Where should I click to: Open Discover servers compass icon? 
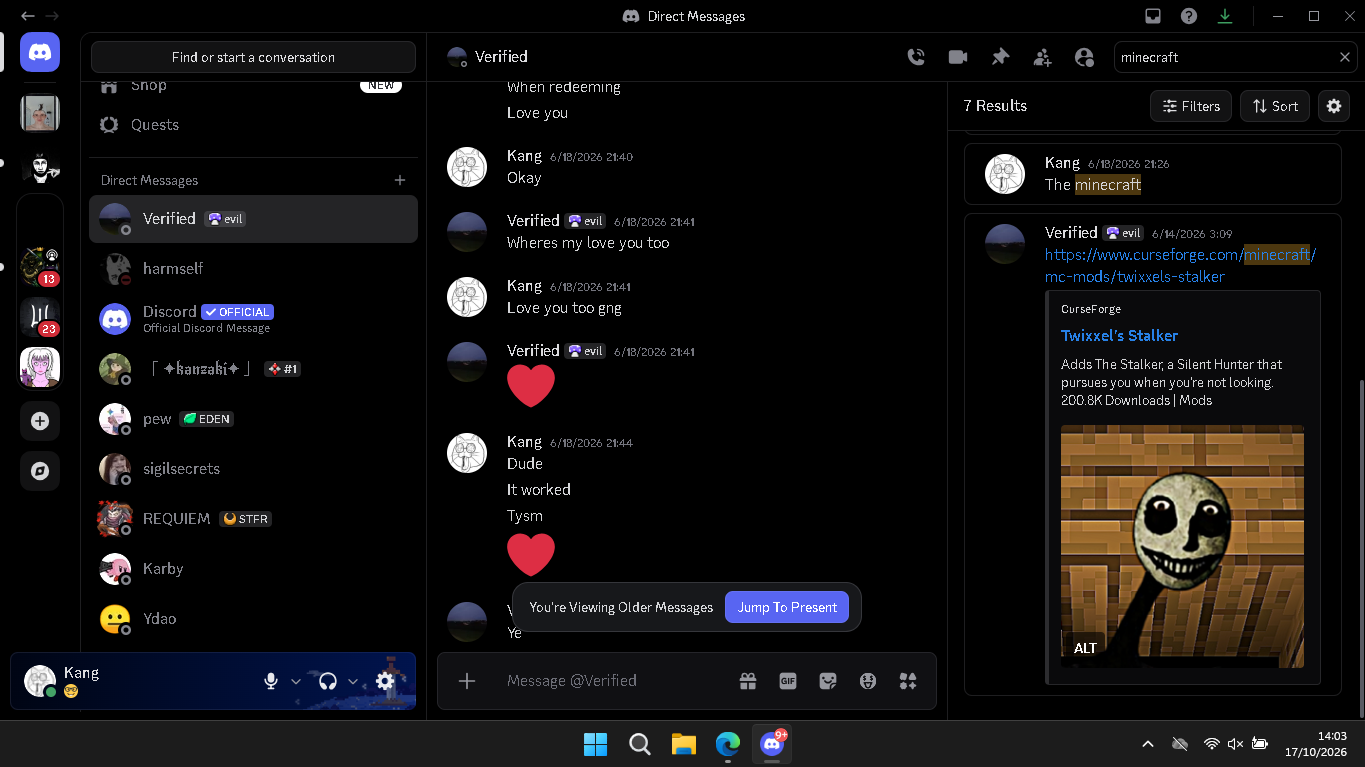pos(40,471)
